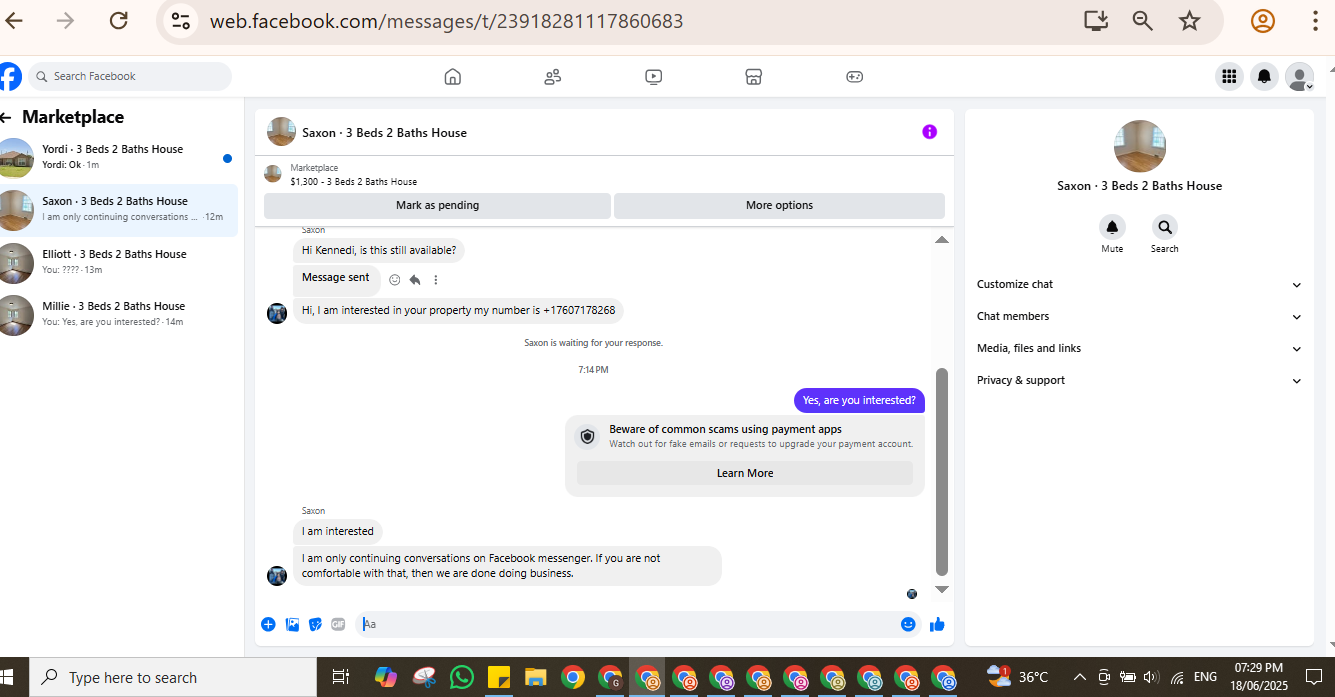
Task: Click the chat scrollbar down arrow
Action: coord(941,590)
